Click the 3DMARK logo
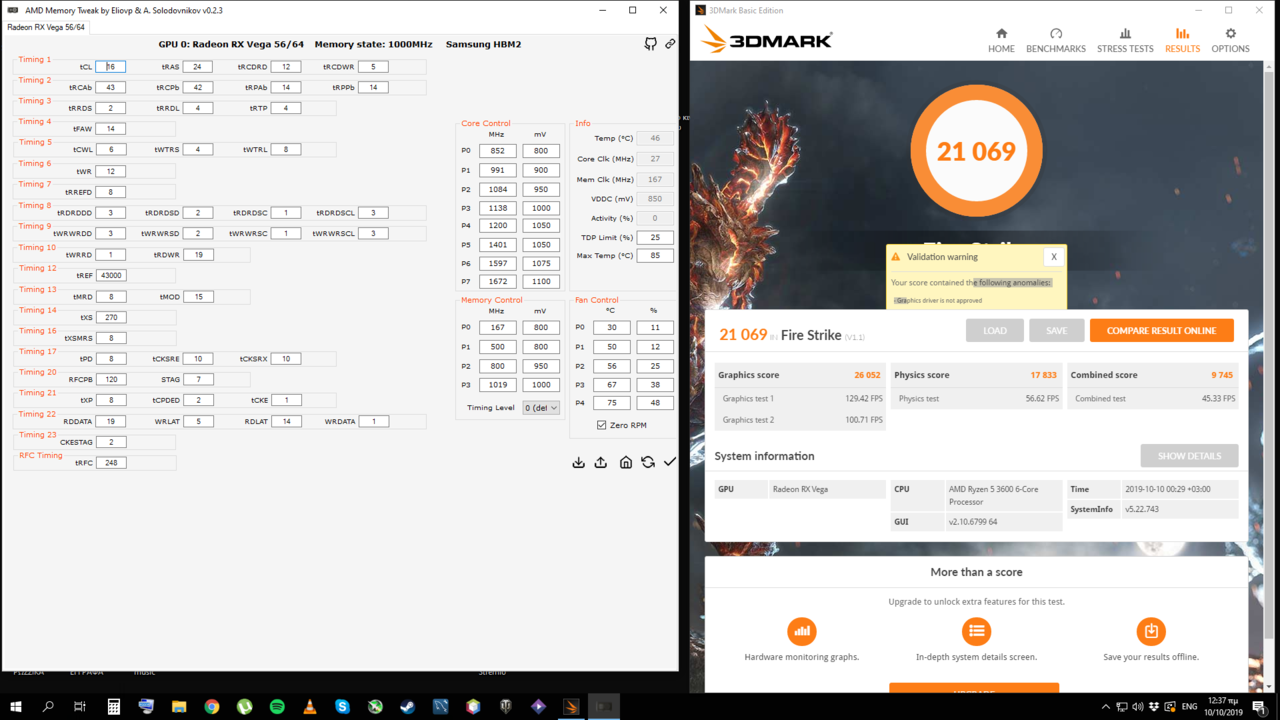 (x=767, y=41)
